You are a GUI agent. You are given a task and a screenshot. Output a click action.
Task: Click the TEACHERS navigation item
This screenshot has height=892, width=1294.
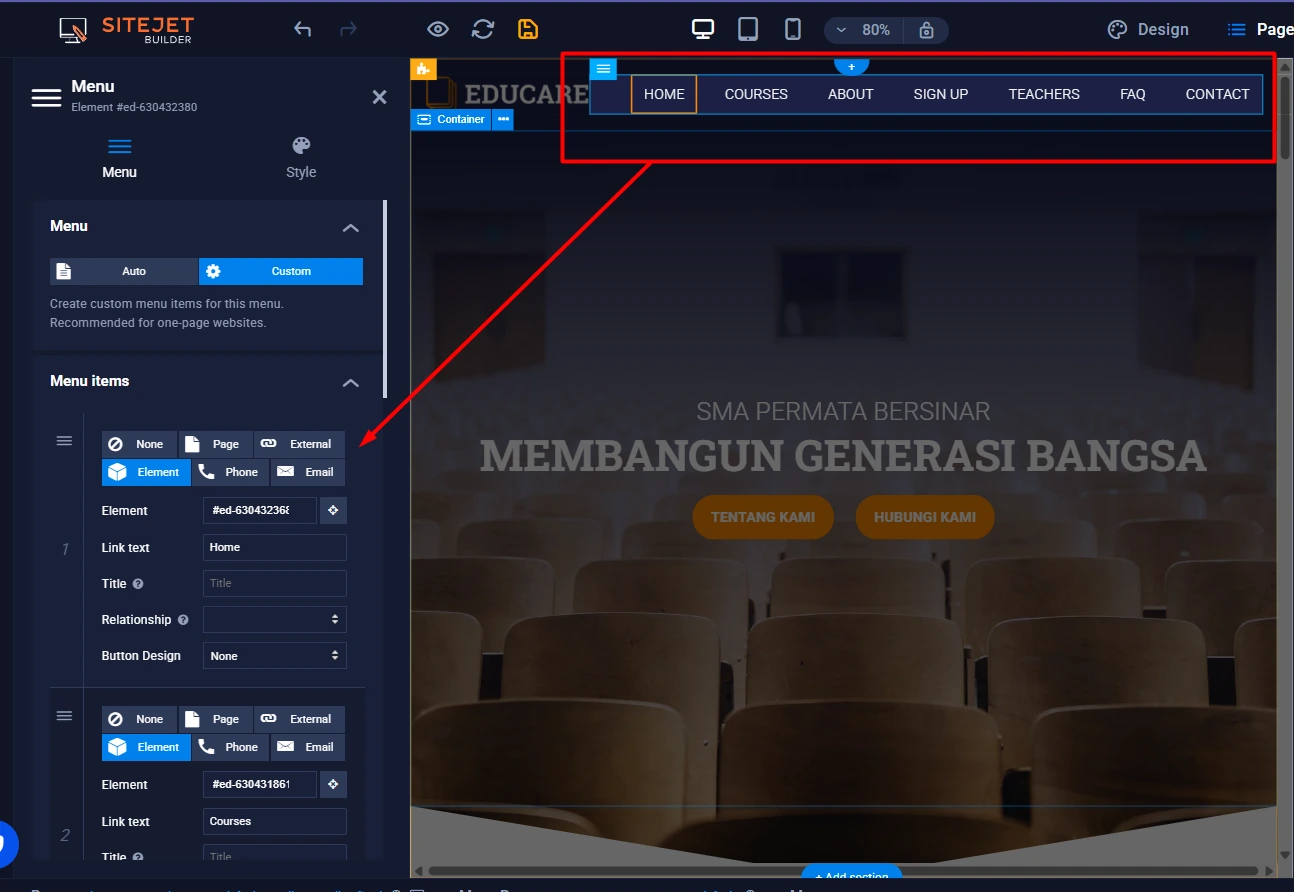tap(1044, 94)
